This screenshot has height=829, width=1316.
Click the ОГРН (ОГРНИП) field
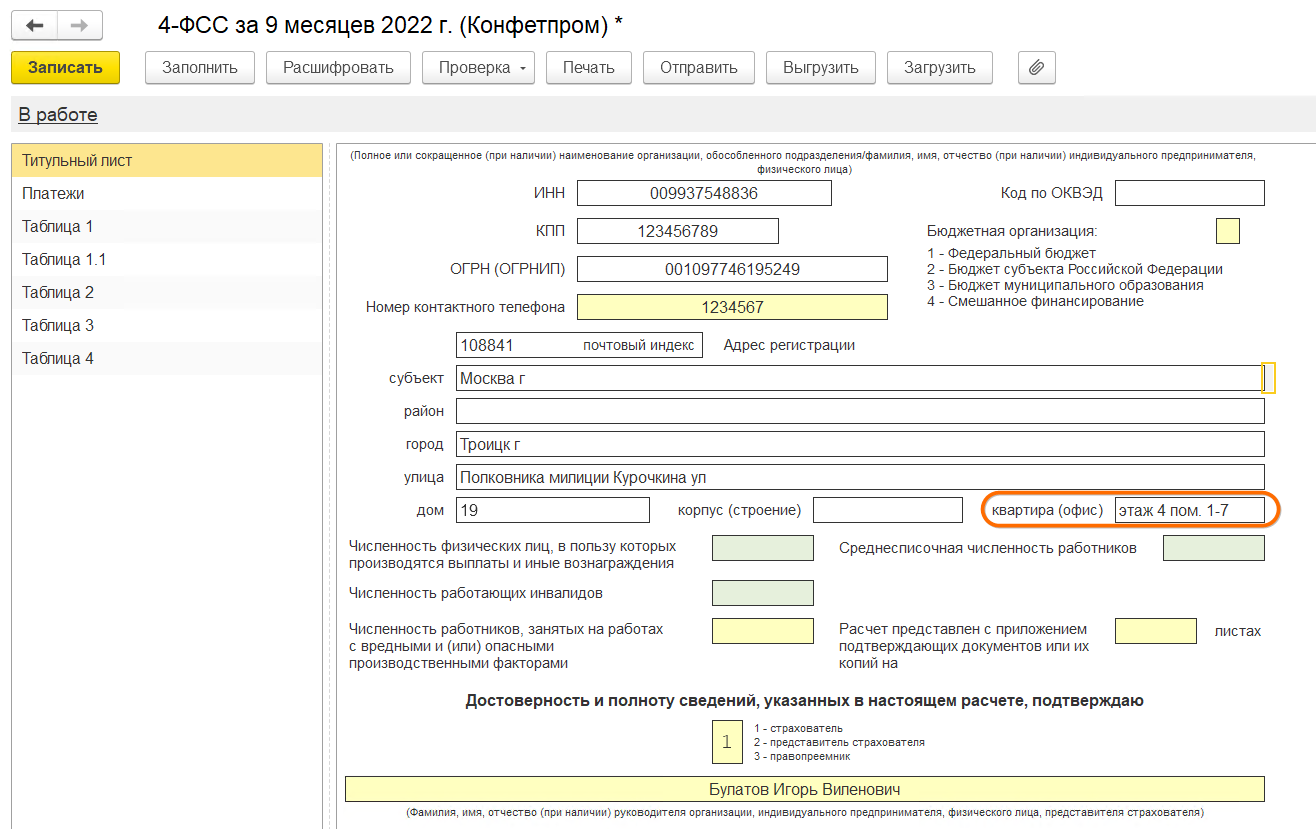point(732,269)
